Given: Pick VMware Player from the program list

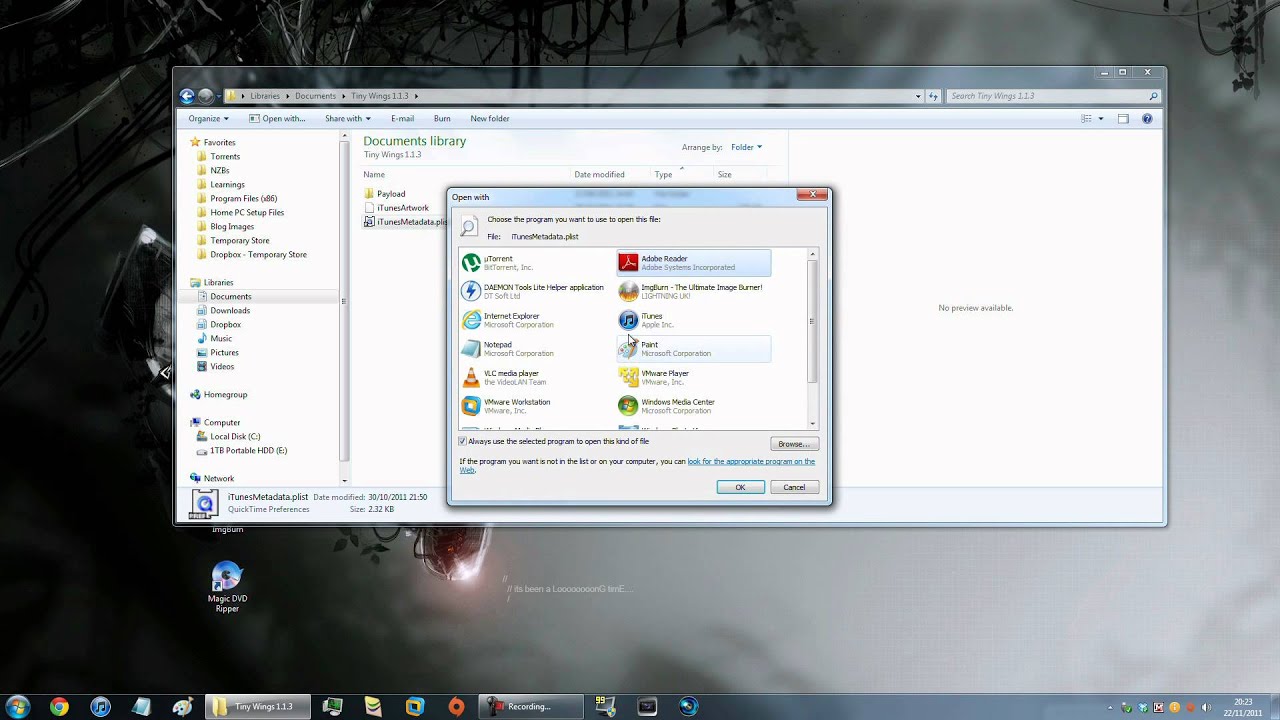Looking at the screenshot, I should coord(693,377).
